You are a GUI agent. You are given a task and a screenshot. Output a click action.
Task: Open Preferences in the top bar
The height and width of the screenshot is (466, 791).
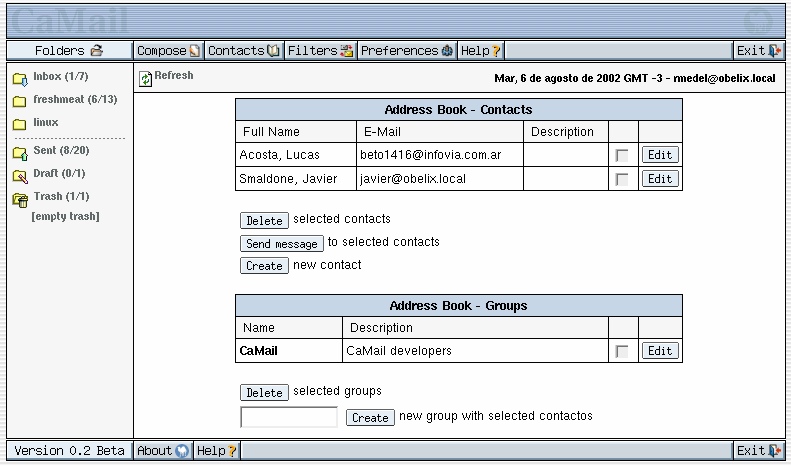click(406, 51)
